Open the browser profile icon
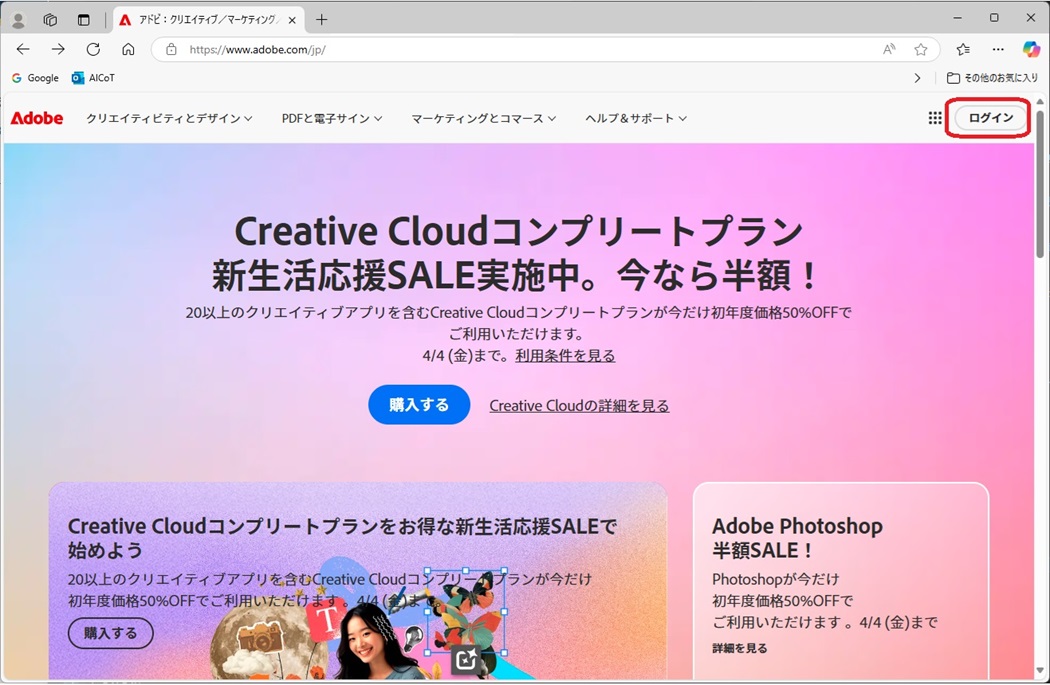Image resolution: width=1050 pixels, height=685 pixels. tap(18, 19)
